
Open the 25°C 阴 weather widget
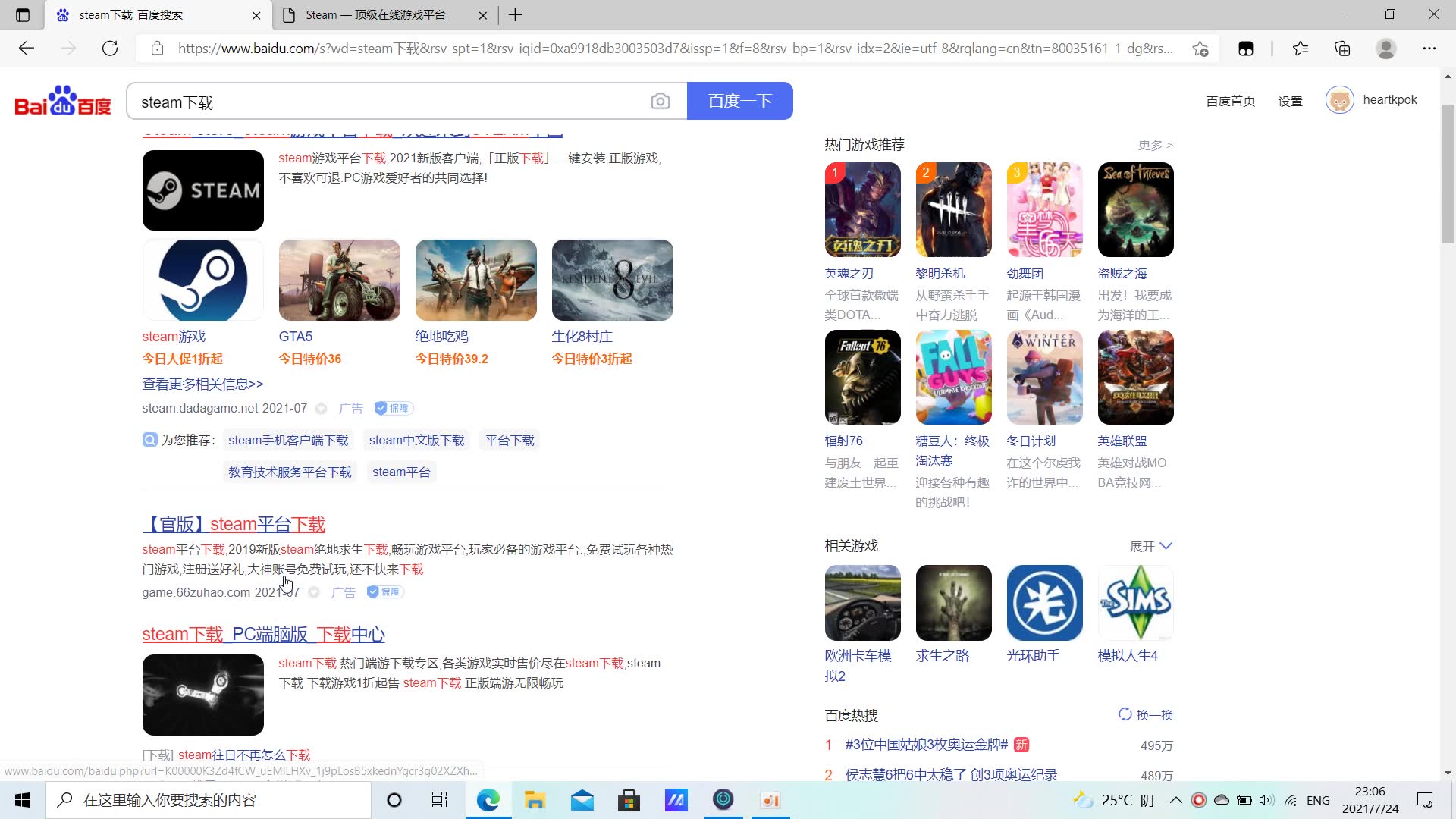tap(1113, 800)
